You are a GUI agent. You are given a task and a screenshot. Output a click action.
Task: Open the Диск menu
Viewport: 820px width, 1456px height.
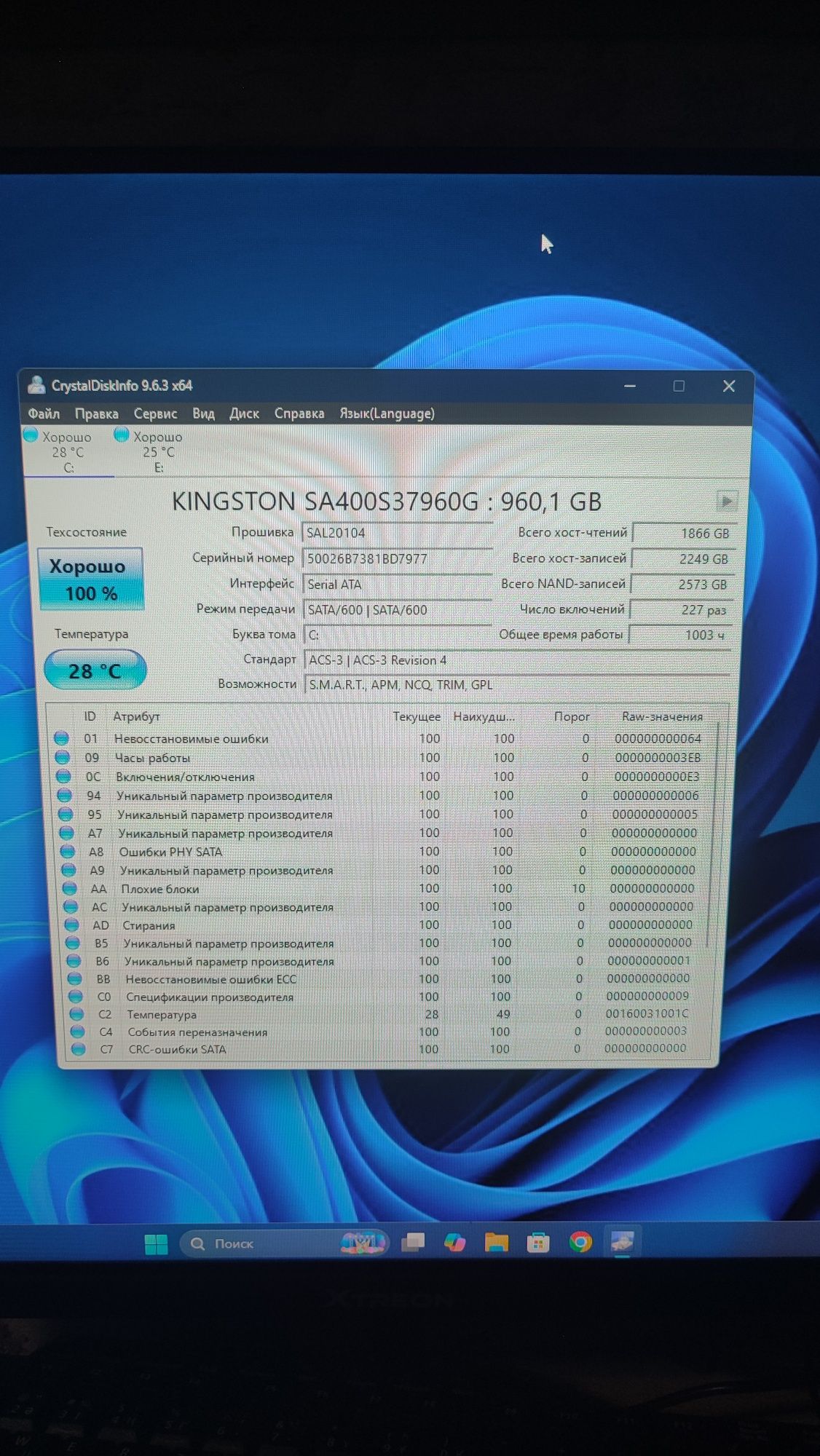coord(244,414)
